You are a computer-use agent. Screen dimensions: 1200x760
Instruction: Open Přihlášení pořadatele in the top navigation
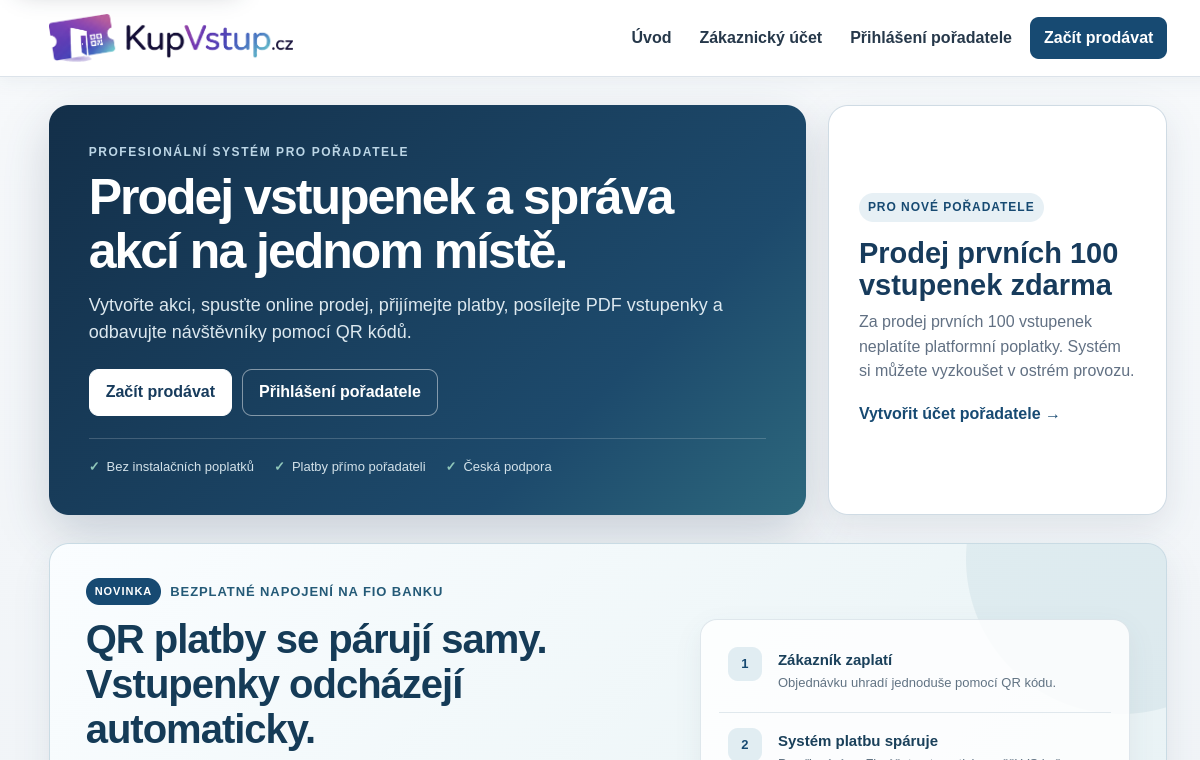click(931, 38)
